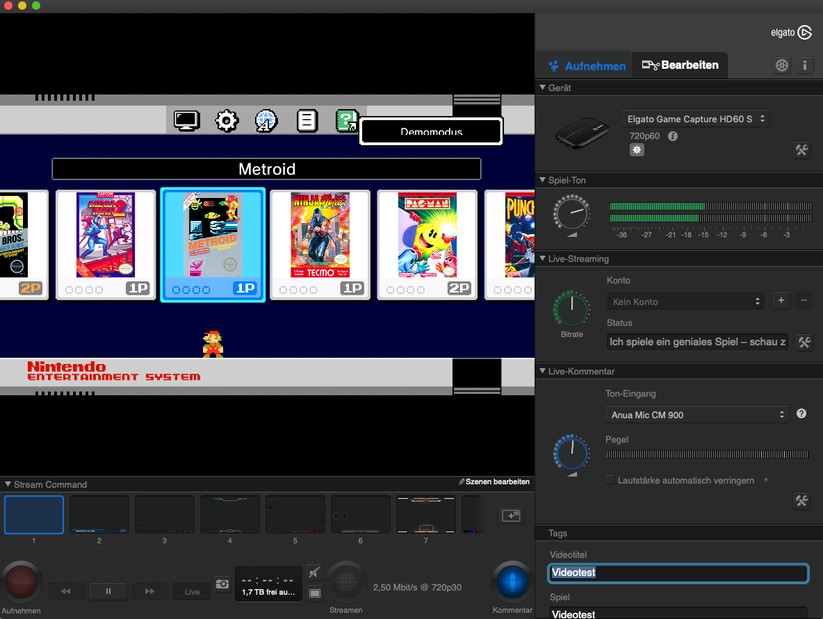
Task: Open the Kein Konto account dropdown
Action: coord(685,300)
